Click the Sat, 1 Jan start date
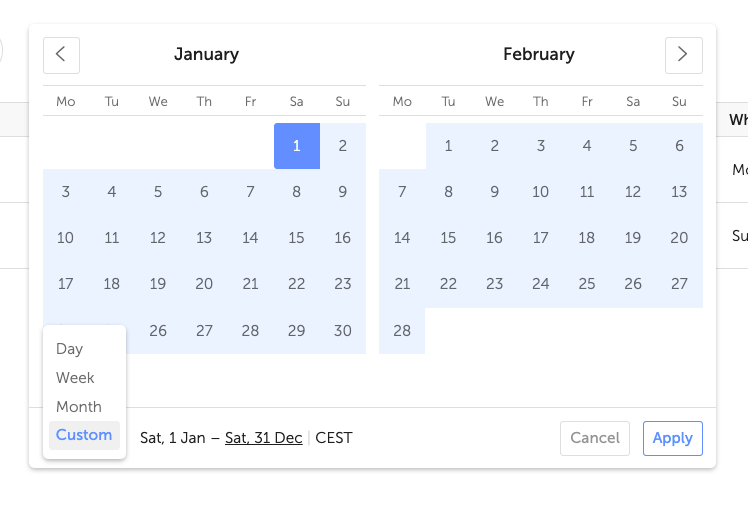The image size is (748, 510). (x=172, y=438)
